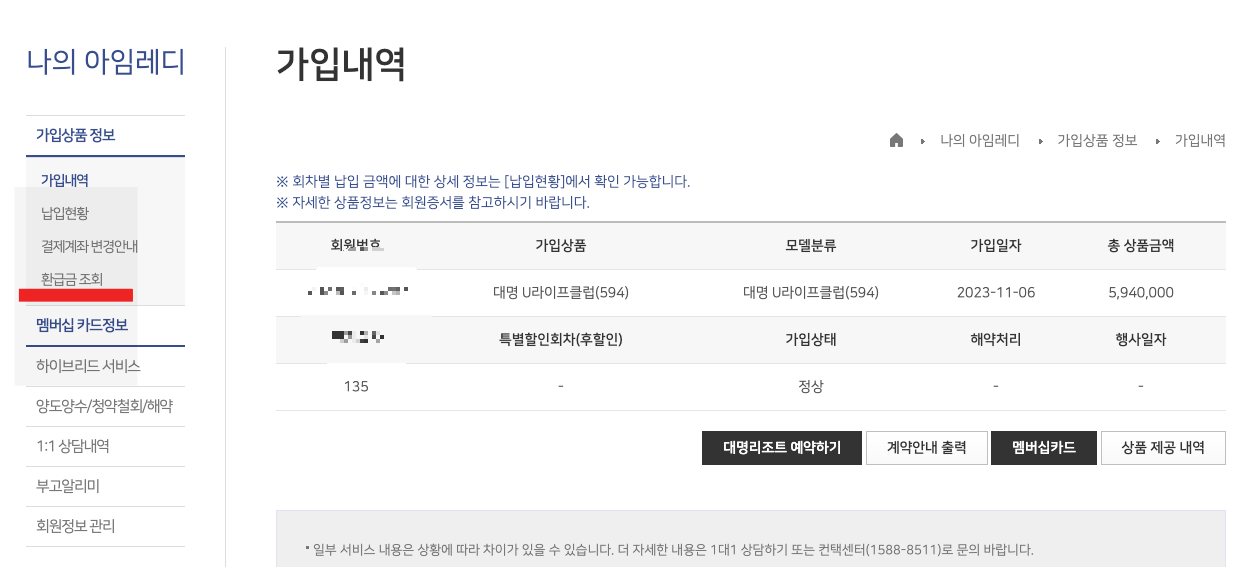
Task: Click the 135 value cell
Action: tap(356, 386)
